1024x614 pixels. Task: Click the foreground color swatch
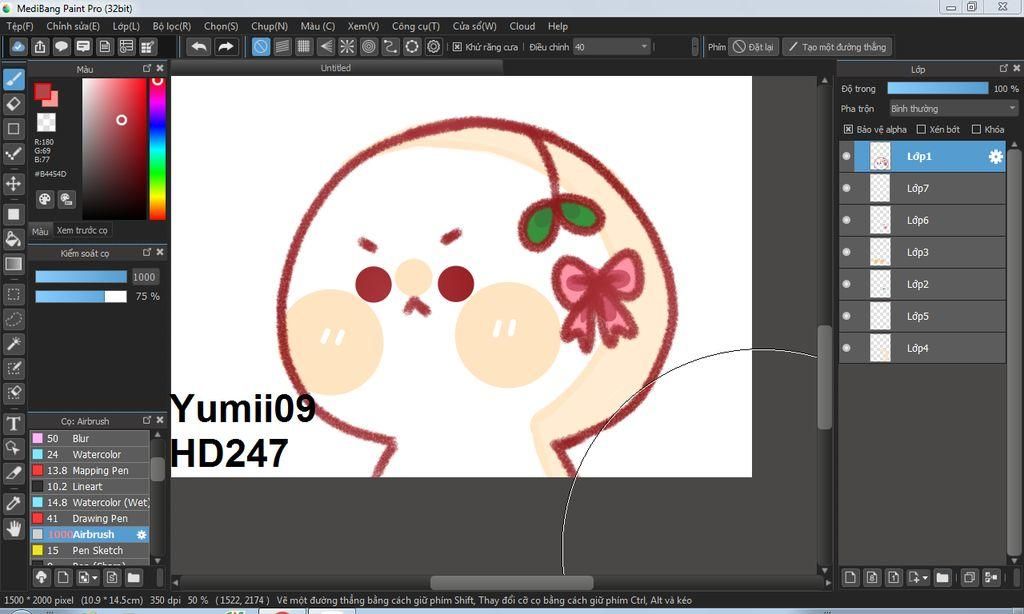pos(42,92)
